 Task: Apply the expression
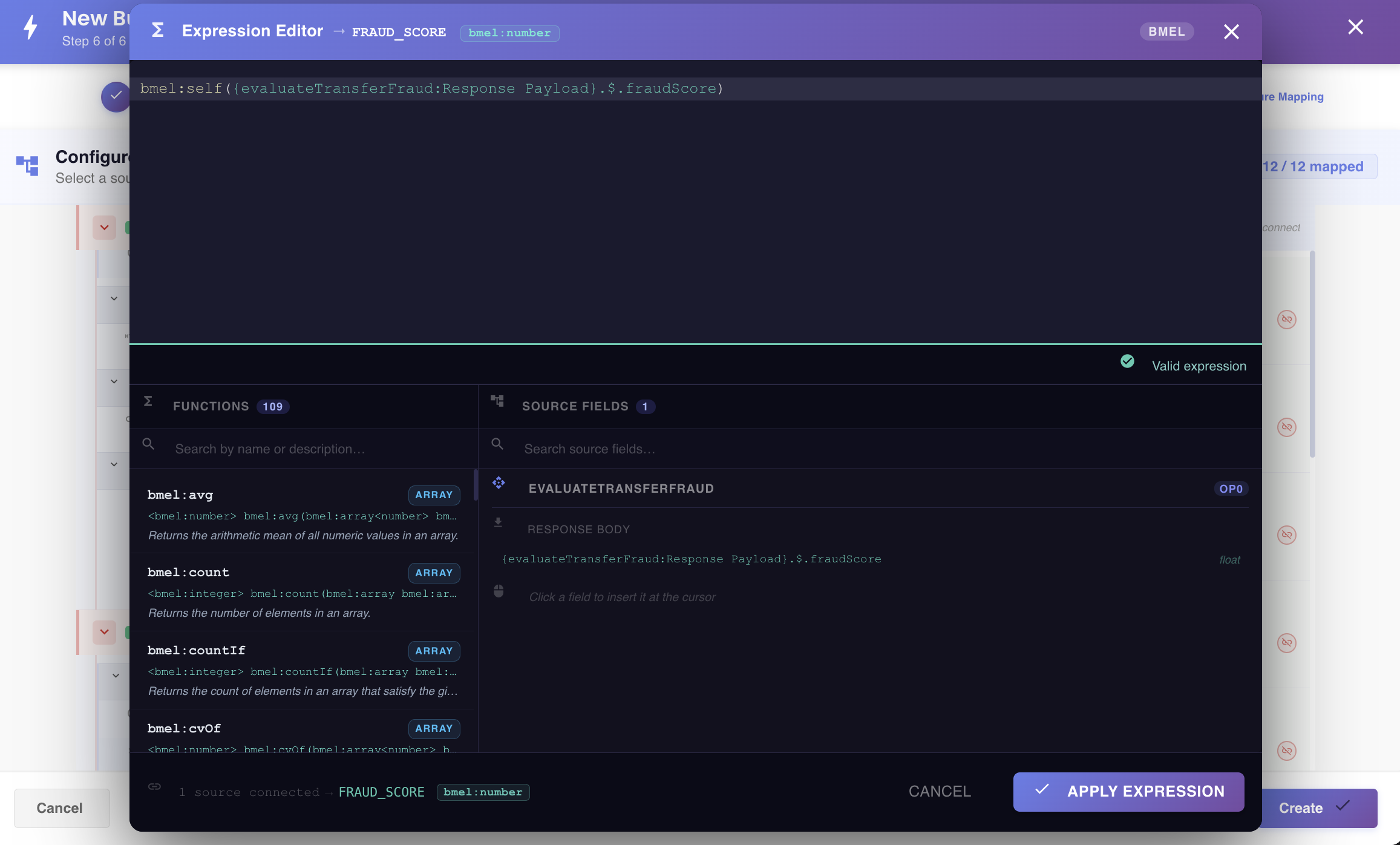click(x=1128, y=792)
